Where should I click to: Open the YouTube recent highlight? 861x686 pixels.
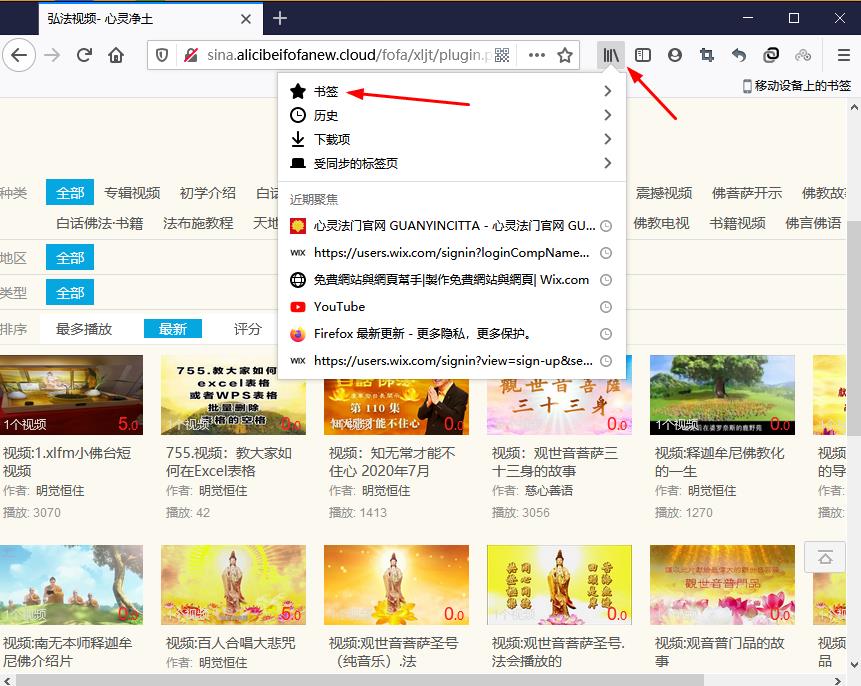click(451, 306)
